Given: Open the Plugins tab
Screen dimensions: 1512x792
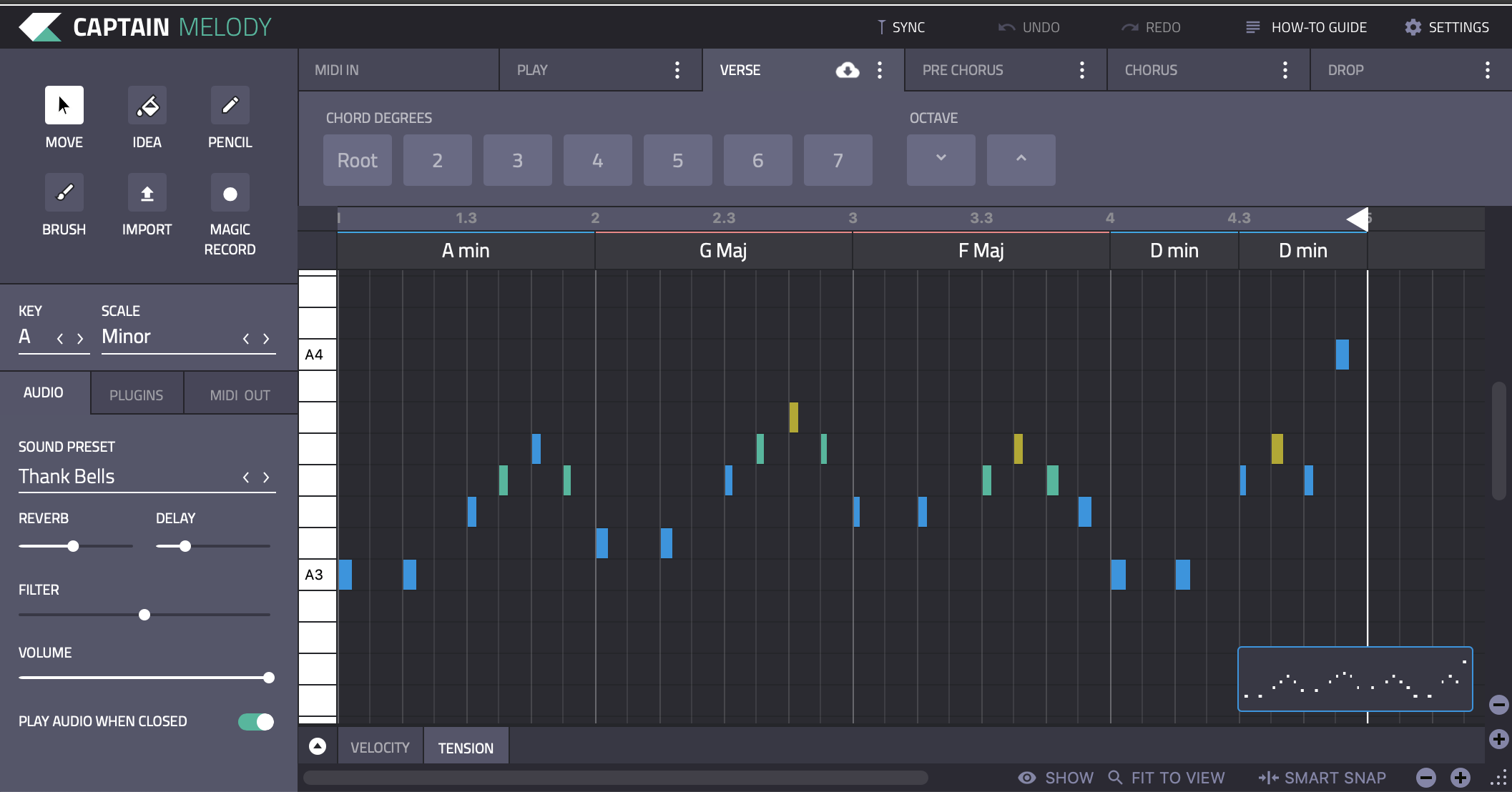Looking at the screenshot, I should click(137, 395).
